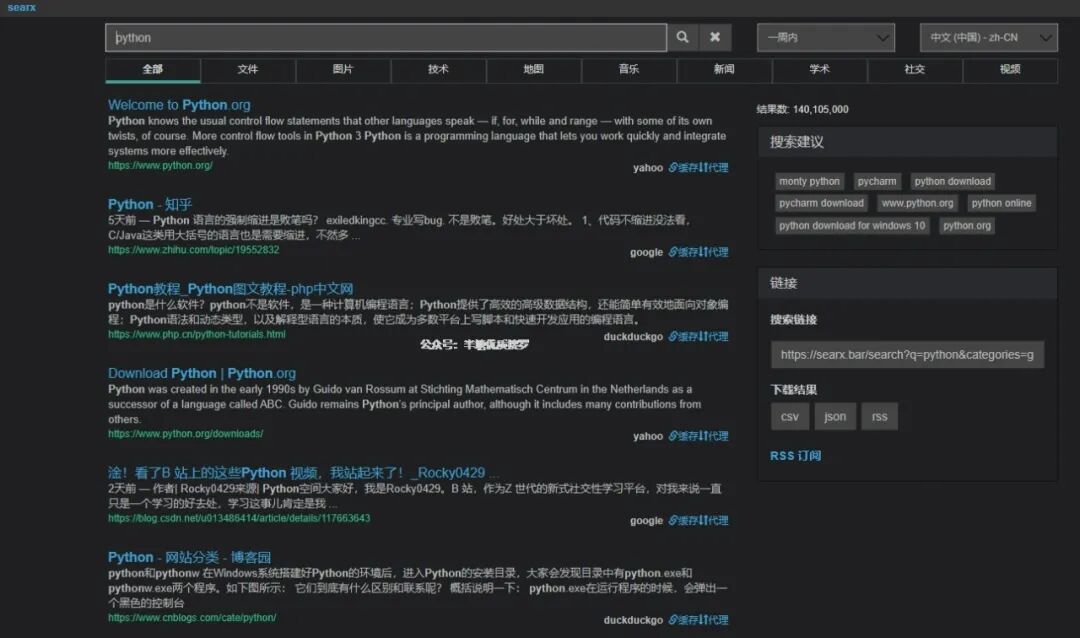
Task: Open 缓存 cached link for Download Python result
Action: [683, 436]
